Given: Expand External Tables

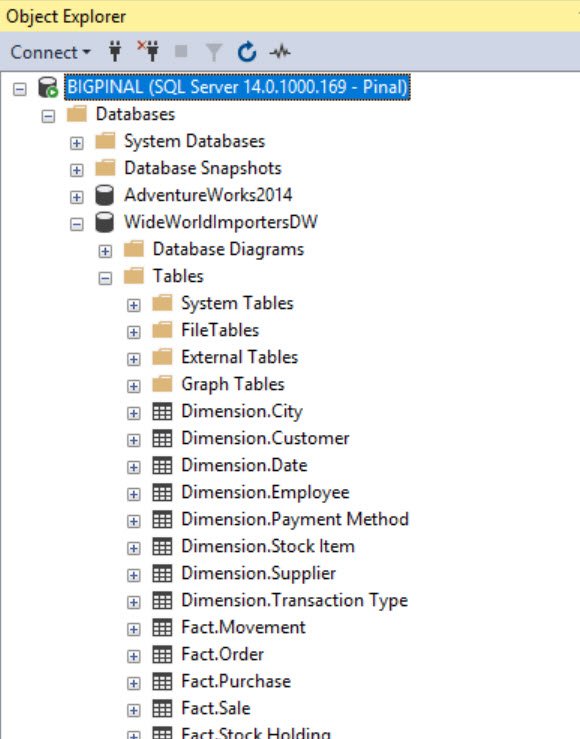Looking at the screenshot, I should point(134,359).
